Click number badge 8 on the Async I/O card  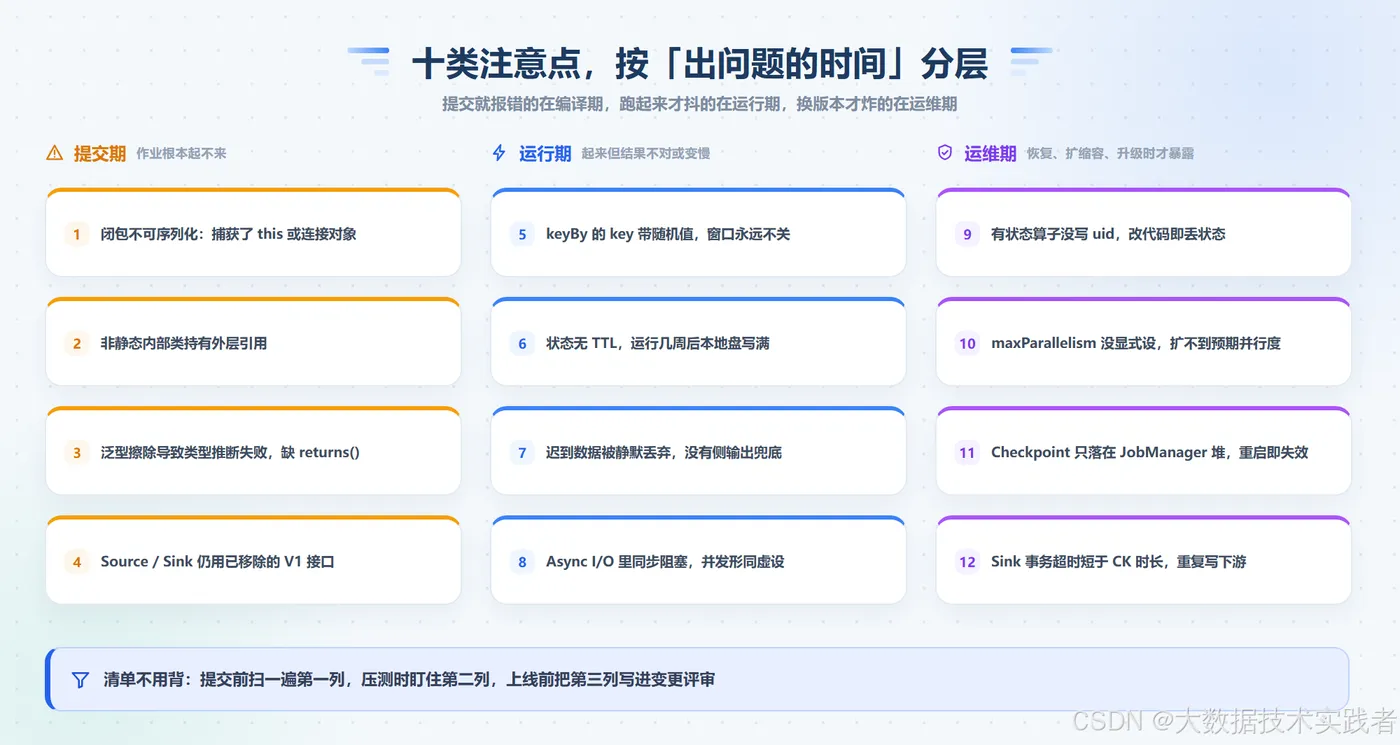pyautogui.click(x=522, y=562)
